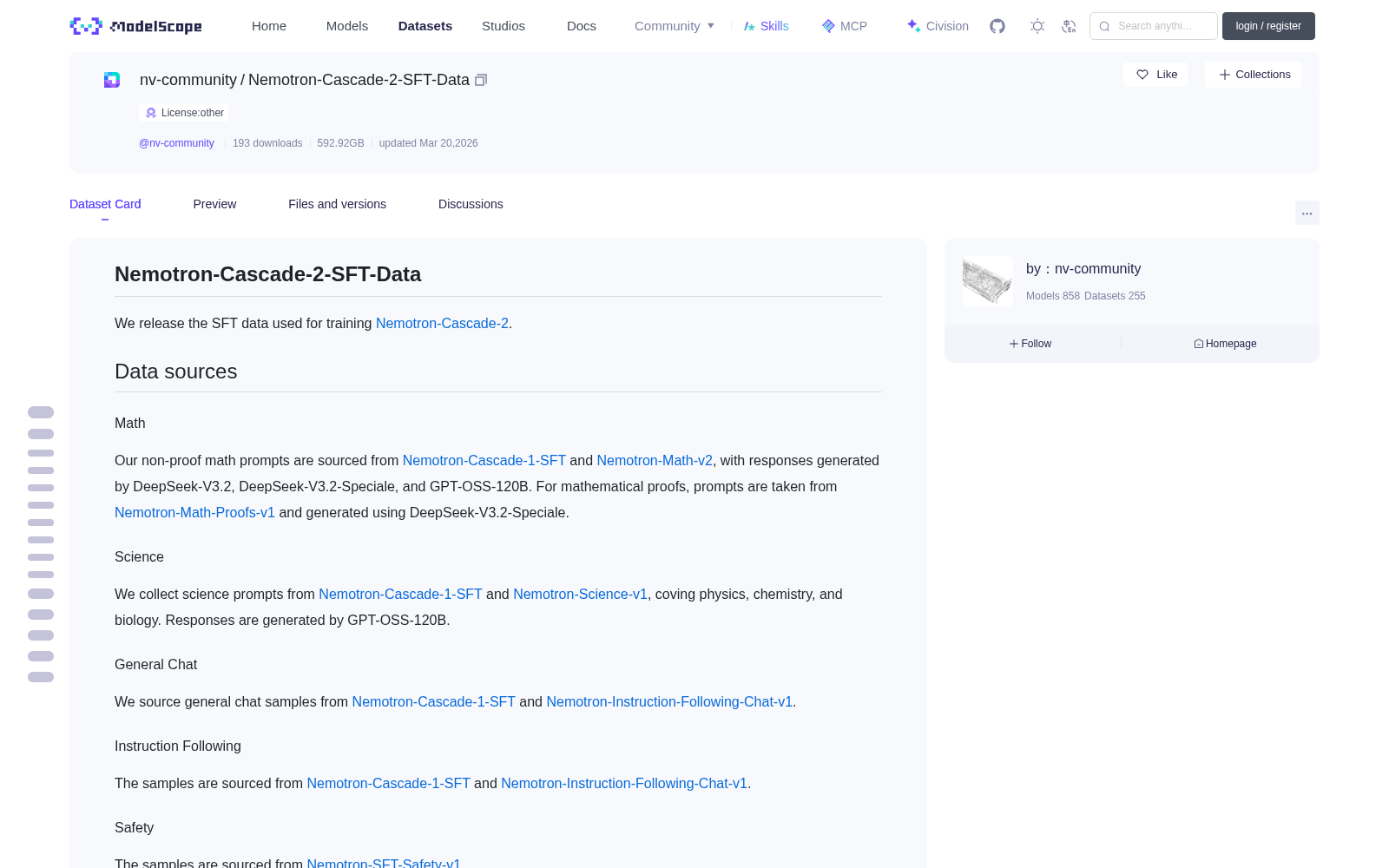Open the Discussions tab
Image resolution: width=1389 pixels, height=868 pixels.
click(471, 204)
